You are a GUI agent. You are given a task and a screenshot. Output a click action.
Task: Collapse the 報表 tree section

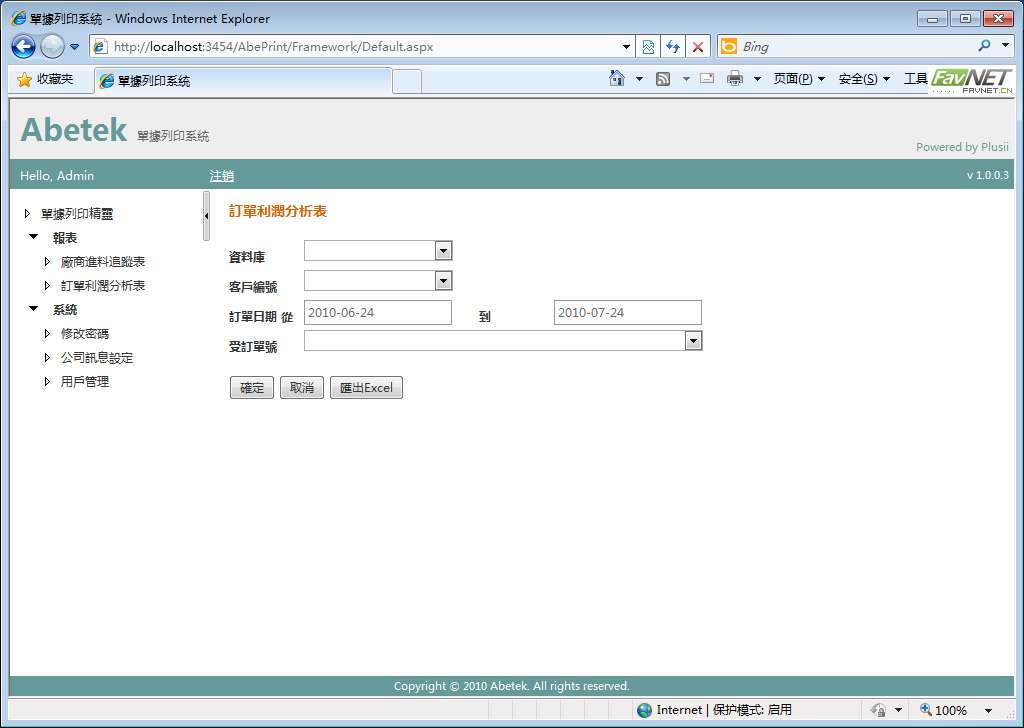pyautogui.click(x=34, y=237)
